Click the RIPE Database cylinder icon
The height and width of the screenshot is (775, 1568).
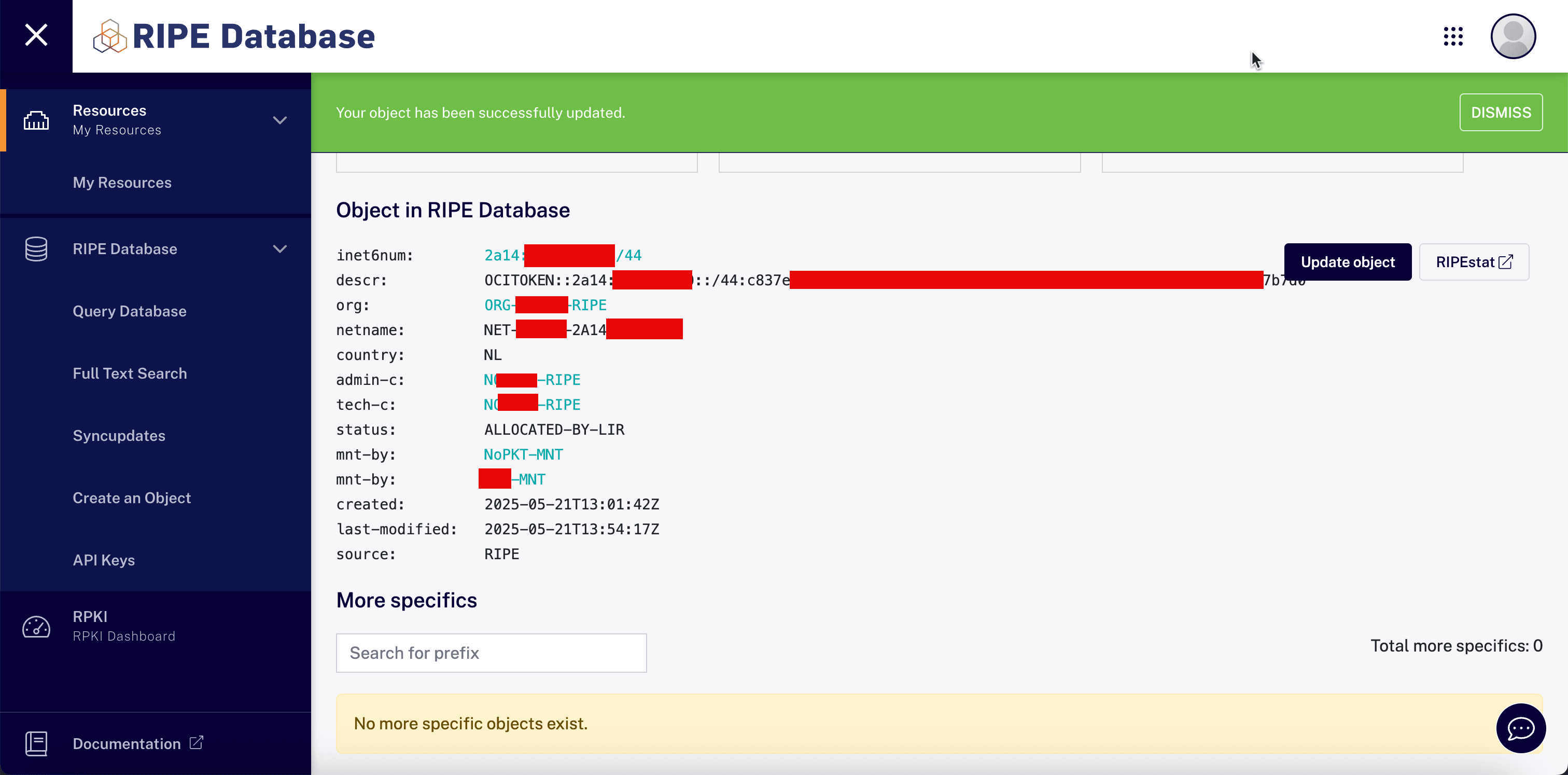tap(36, 249)
